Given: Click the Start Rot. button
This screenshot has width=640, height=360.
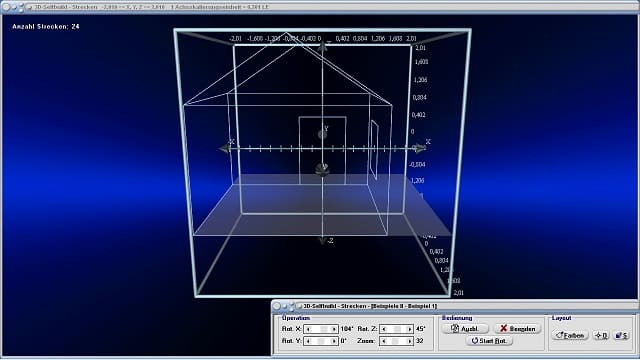Looking at the screenshot, I should pyautogui.click(x=489, y=341).
